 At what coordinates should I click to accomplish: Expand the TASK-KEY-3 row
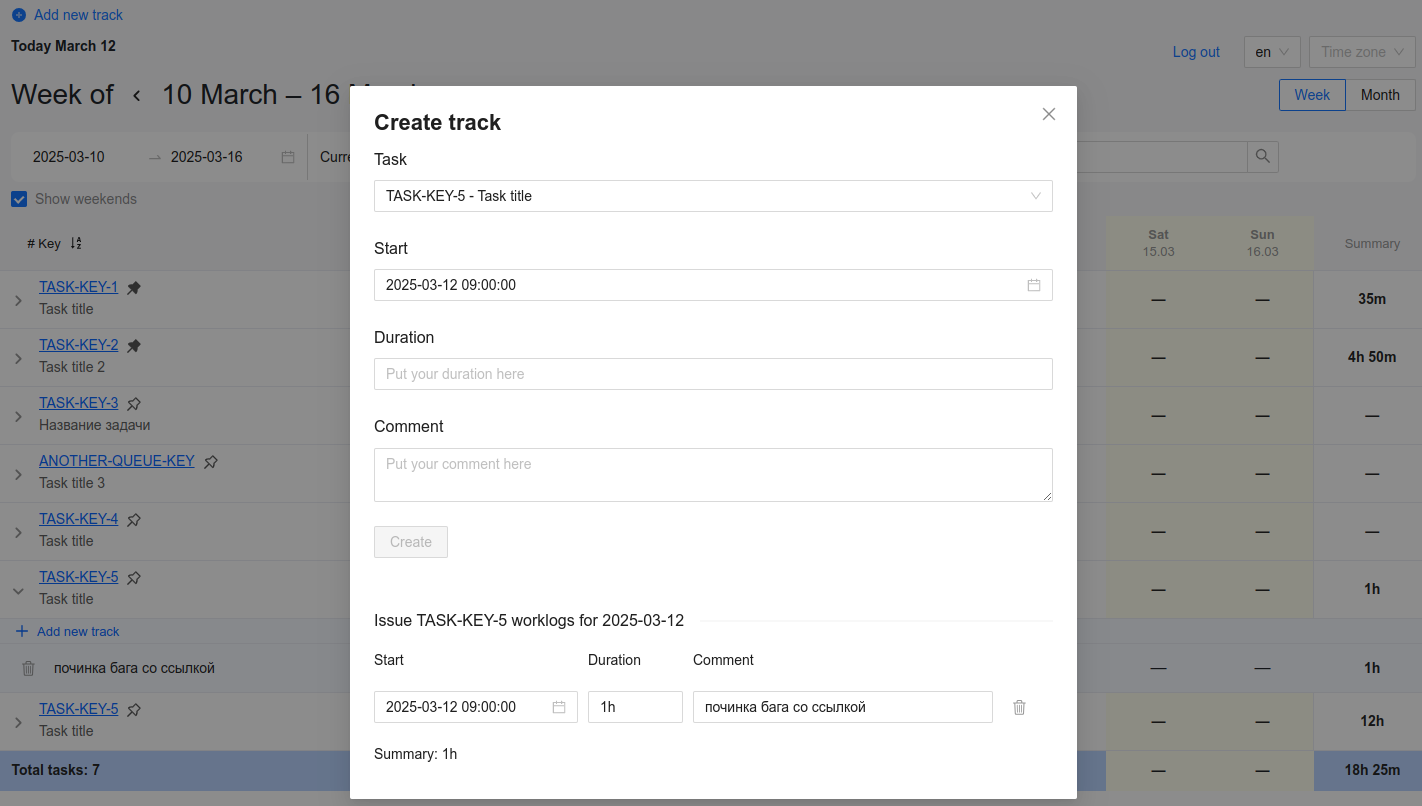coord(18,416)
